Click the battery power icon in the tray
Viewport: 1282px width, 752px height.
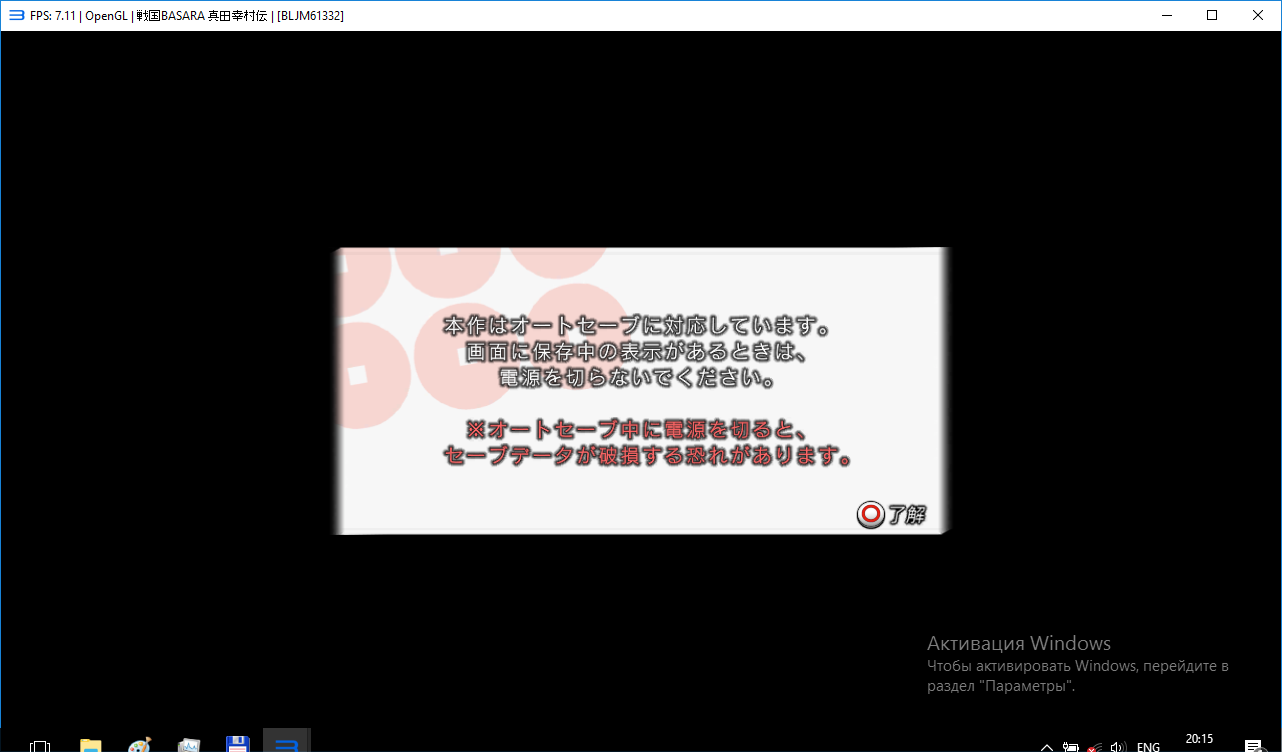click(x=1071, y=746)
